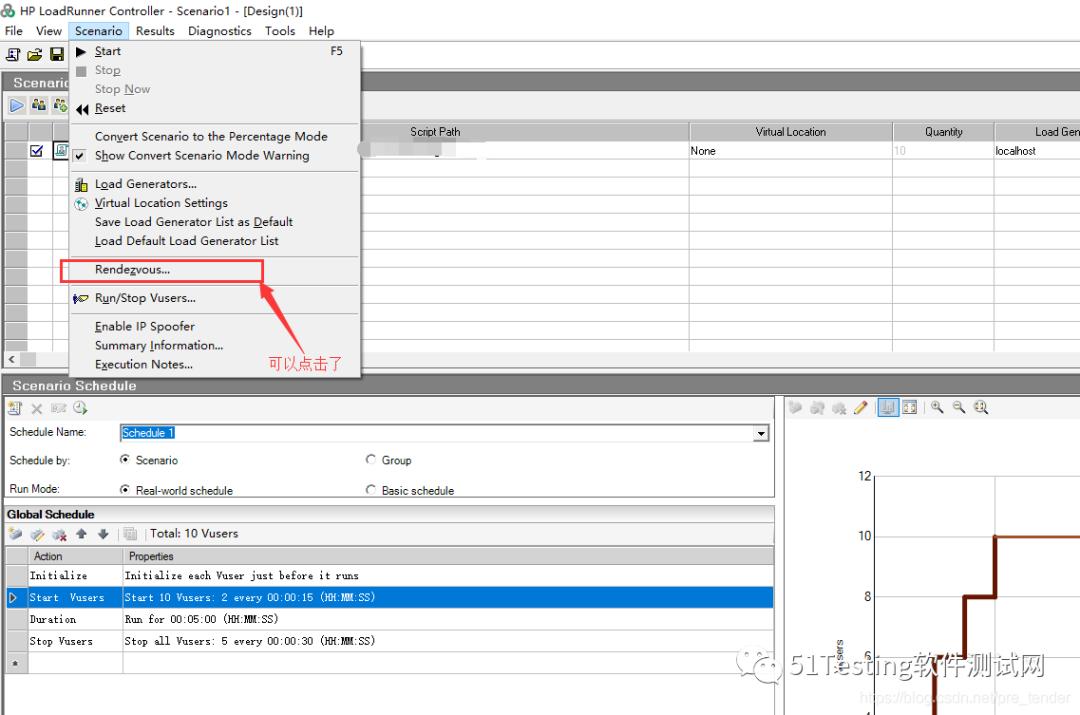Select the Real-world schedule radio button
1080x715 pixels.
125,490
